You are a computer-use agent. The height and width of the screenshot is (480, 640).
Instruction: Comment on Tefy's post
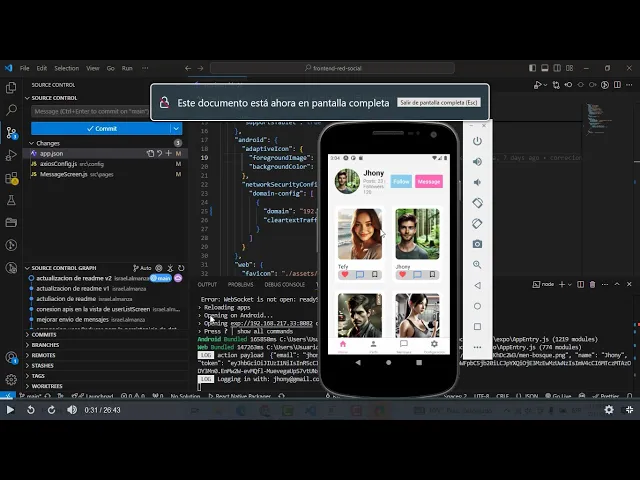(360, 275)
